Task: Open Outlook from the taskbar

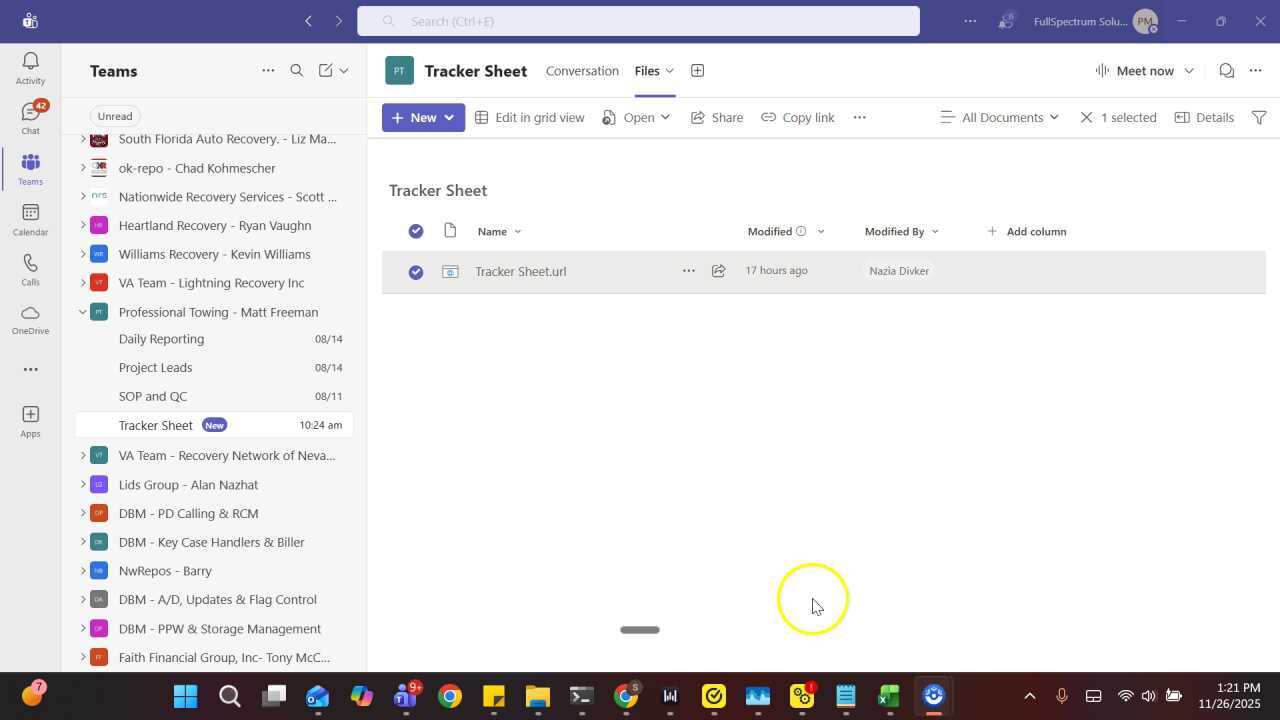Action: pos(318,696)
